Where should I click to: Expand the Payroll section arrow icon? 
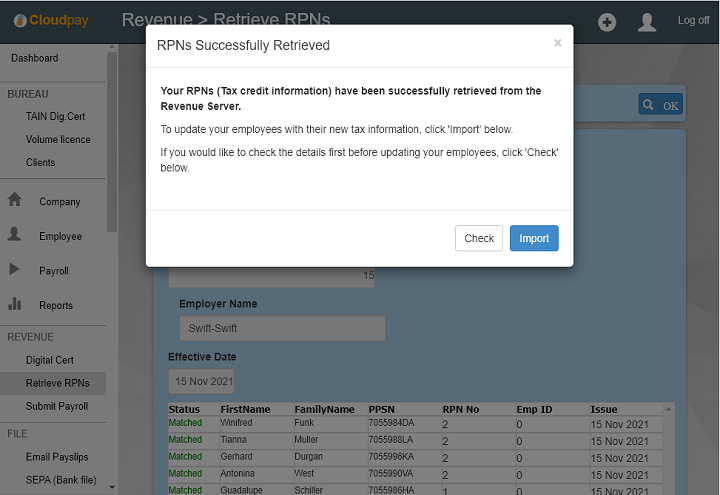pos(15,270)
